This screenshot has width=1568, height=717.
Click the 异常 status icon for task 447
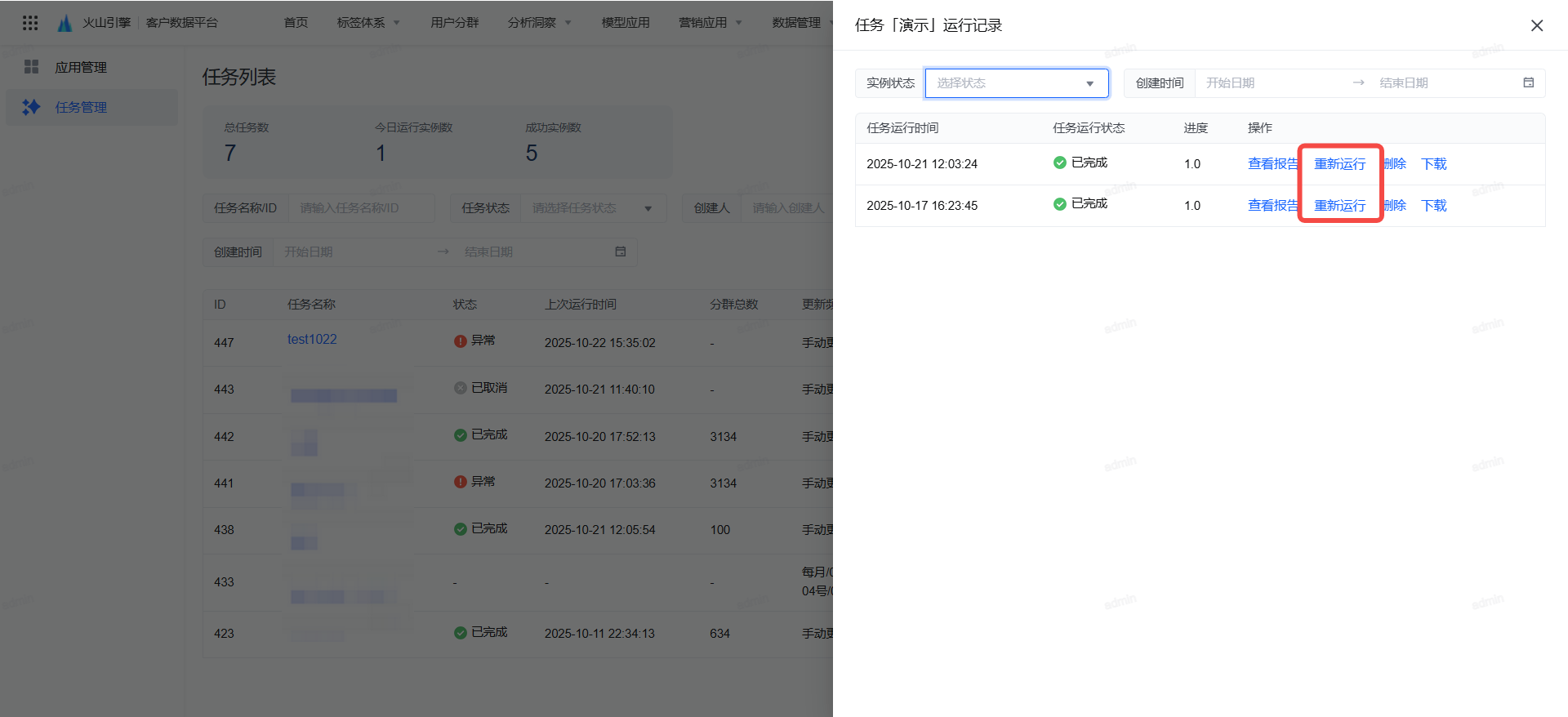(x=461, y=341)
